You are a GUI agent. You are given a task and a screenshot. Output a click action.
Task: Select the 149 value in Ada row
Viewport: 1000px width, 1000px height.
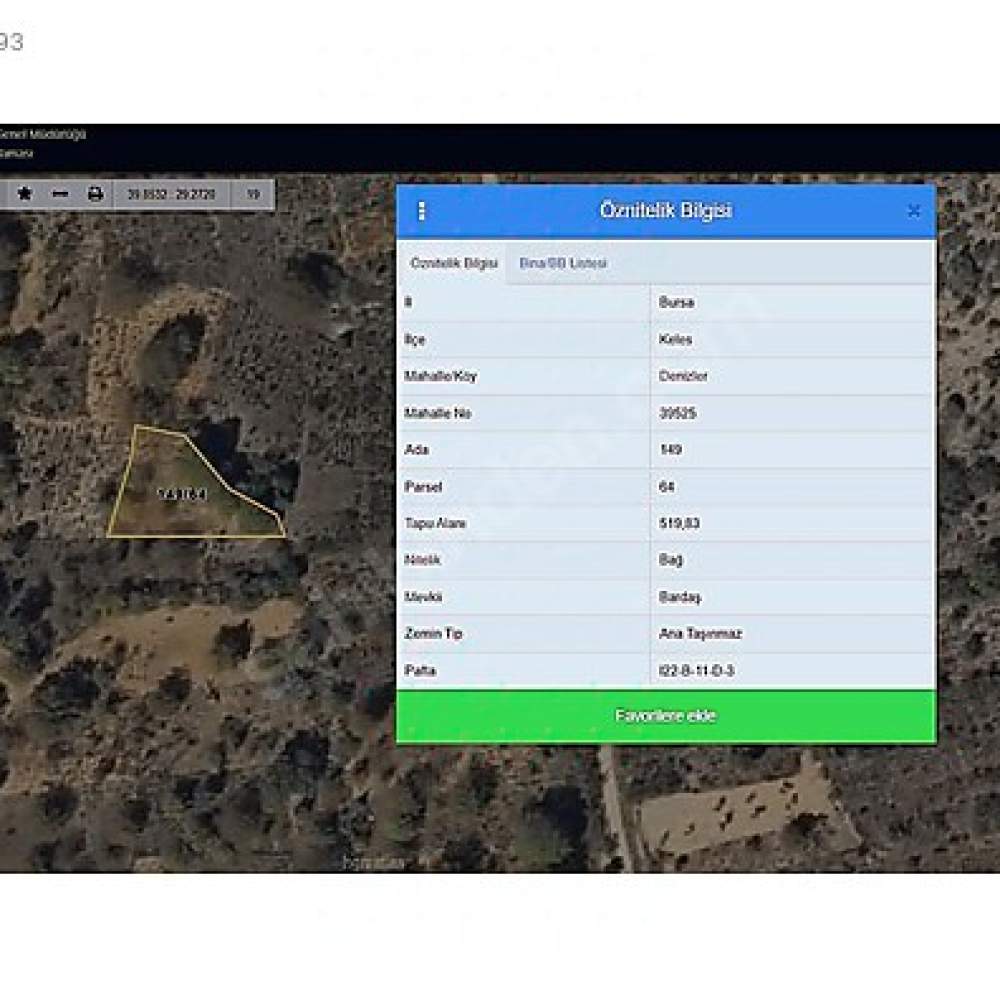click(x=670, y=450)
